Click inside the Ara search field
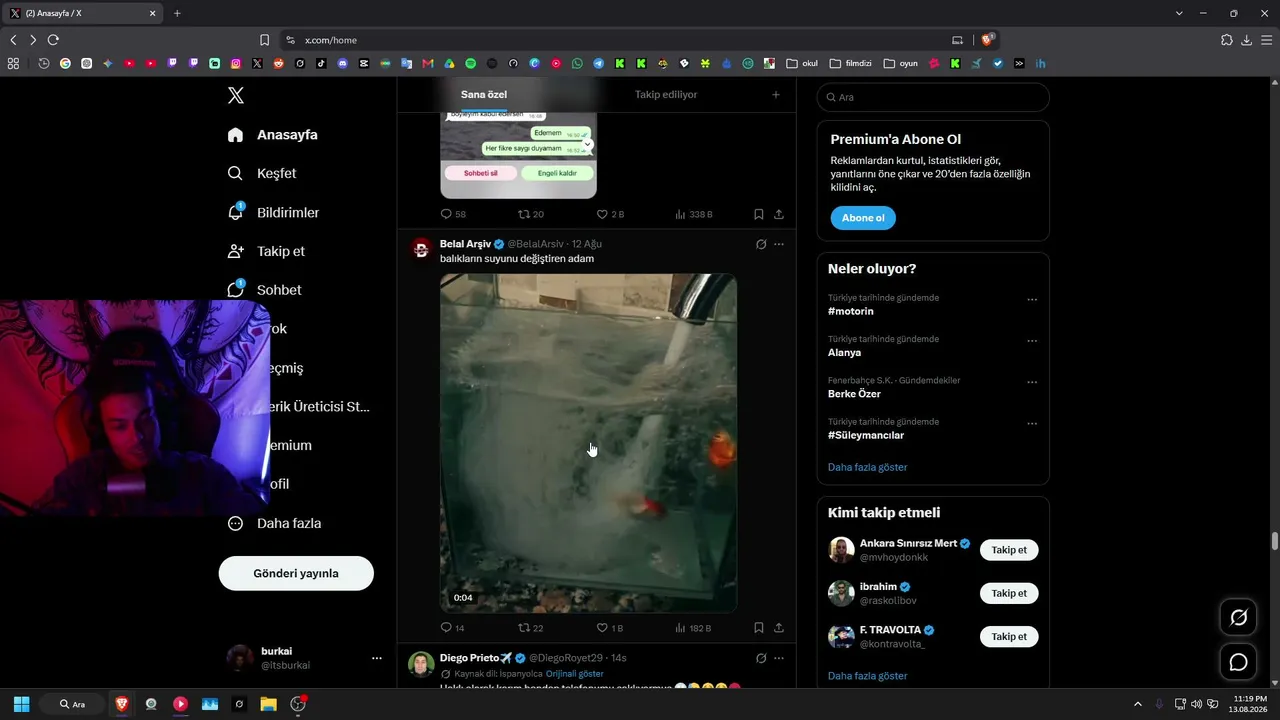The height and width of the screenshot is (720, 1280). [933, 97]
